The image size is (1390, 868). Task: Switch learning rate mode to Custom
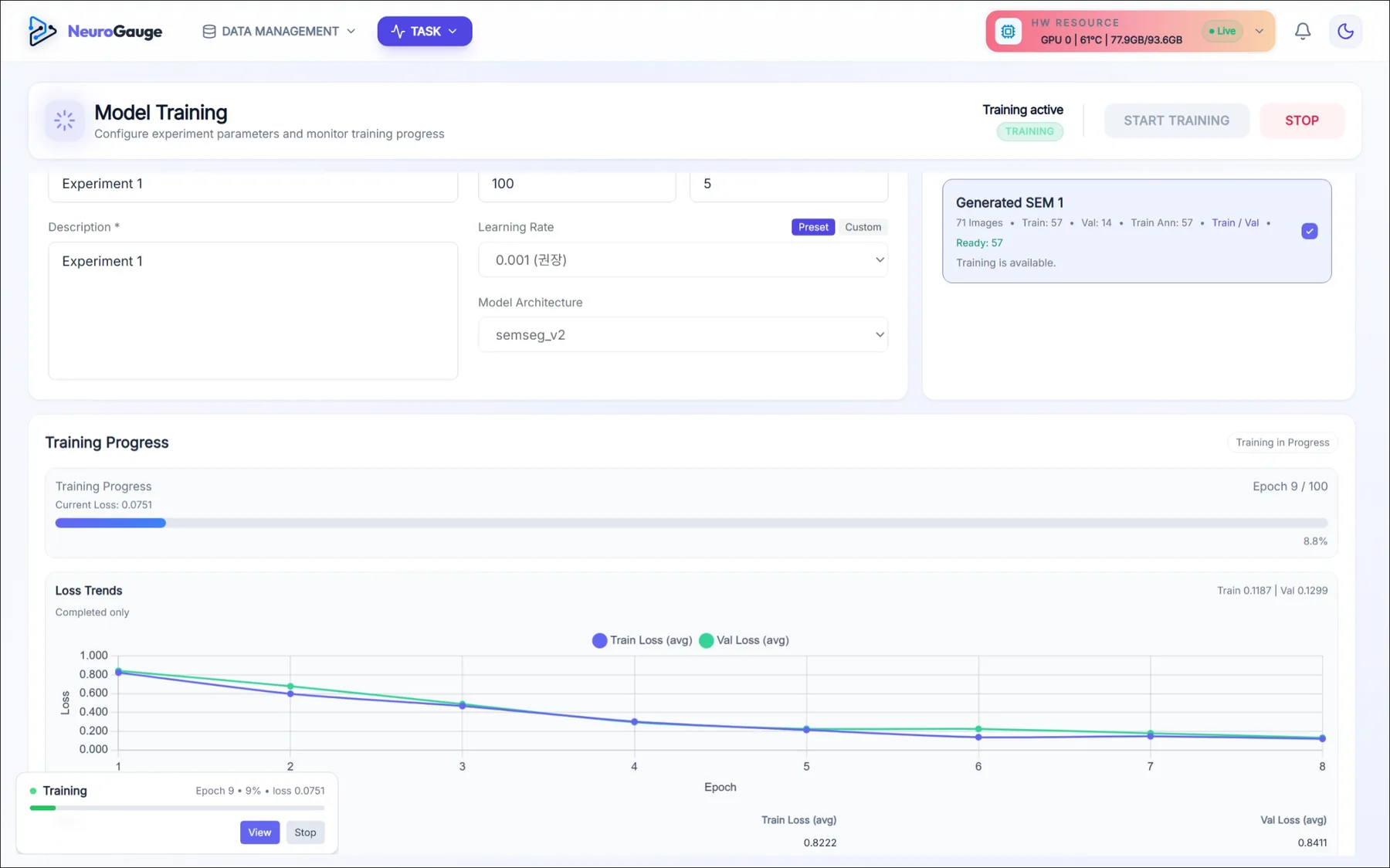863,227
